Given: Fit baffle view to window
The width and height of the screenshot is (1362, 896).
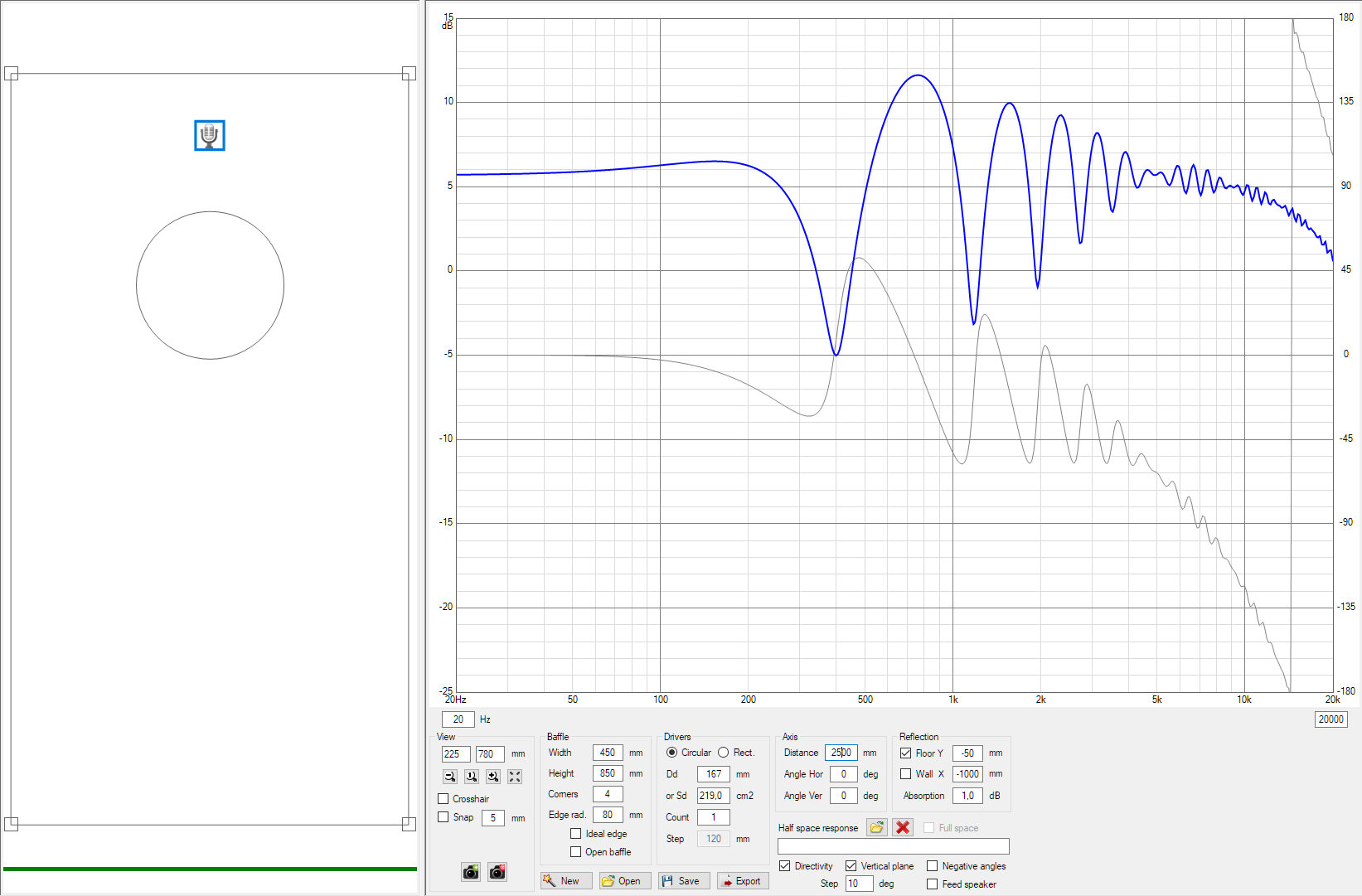Looking at the screenshot, I should pyautogui.click(x=515, y=777).
